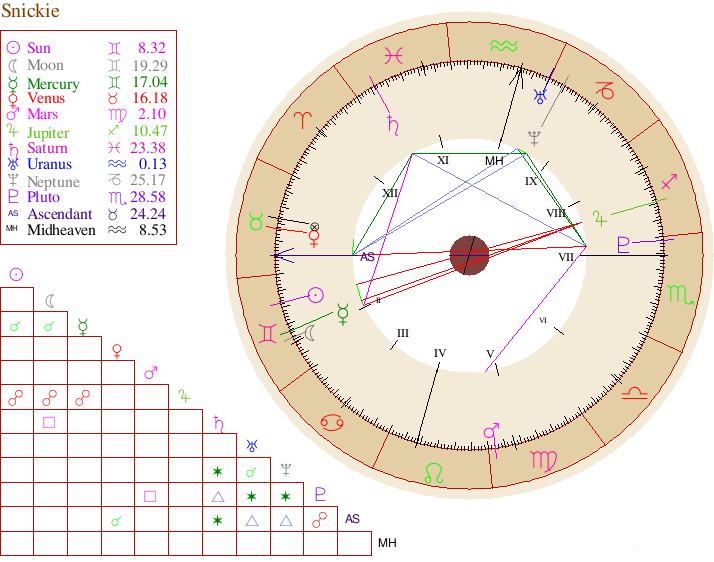Click the 'Neptune' name in the legend

[x=54, y=182]
